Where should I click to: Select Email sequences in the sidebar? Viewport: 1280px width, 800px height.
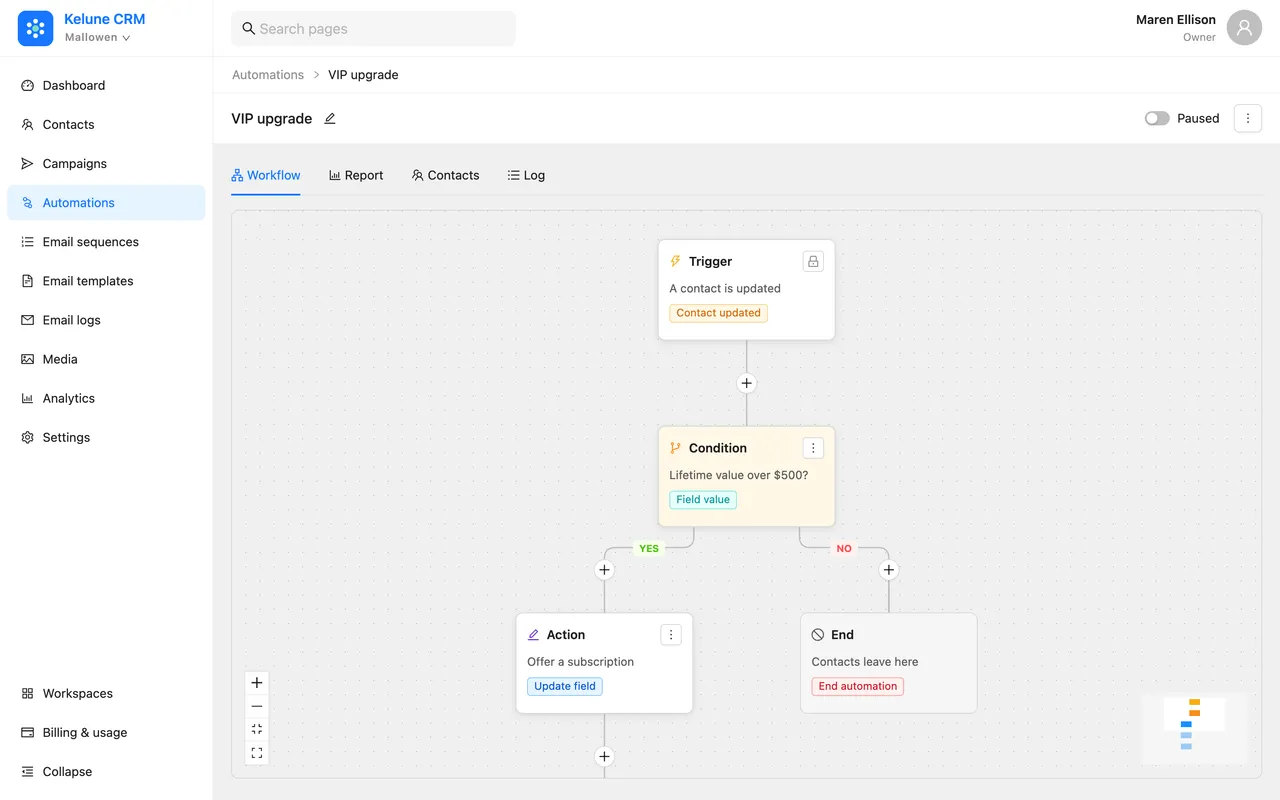click(106, 242)
